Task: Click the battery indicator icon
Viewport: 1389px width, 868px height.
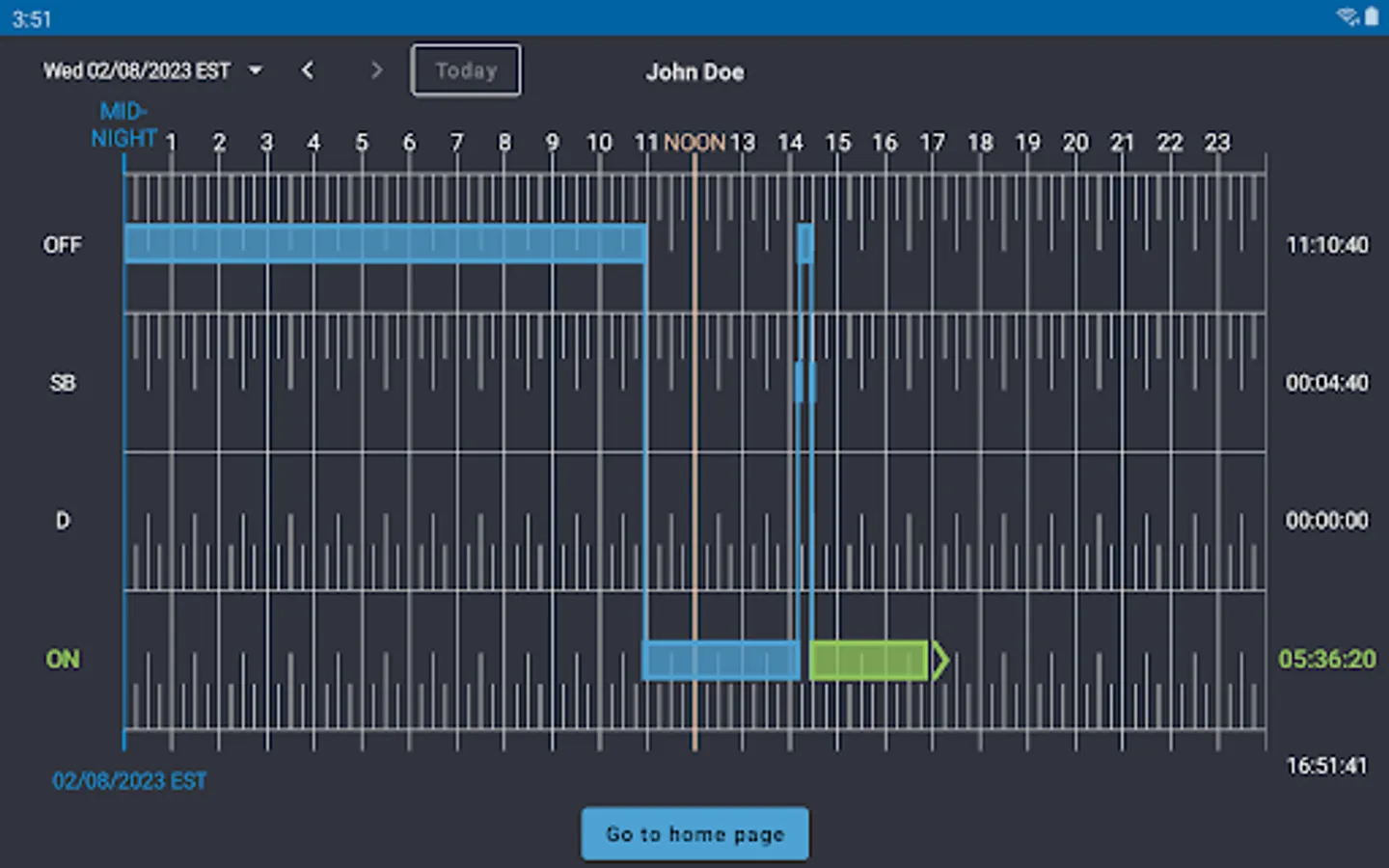Action: [x=1374, y=14]
